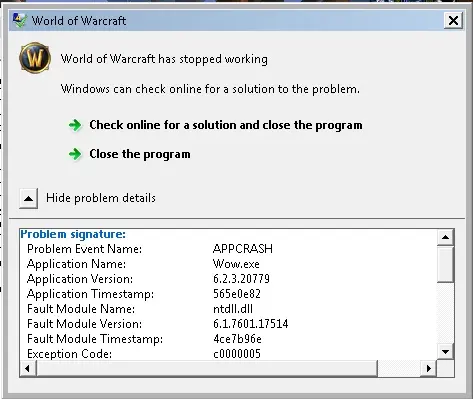Select the Wow.exe application name value
473x399 pixels.
(236, 264)
